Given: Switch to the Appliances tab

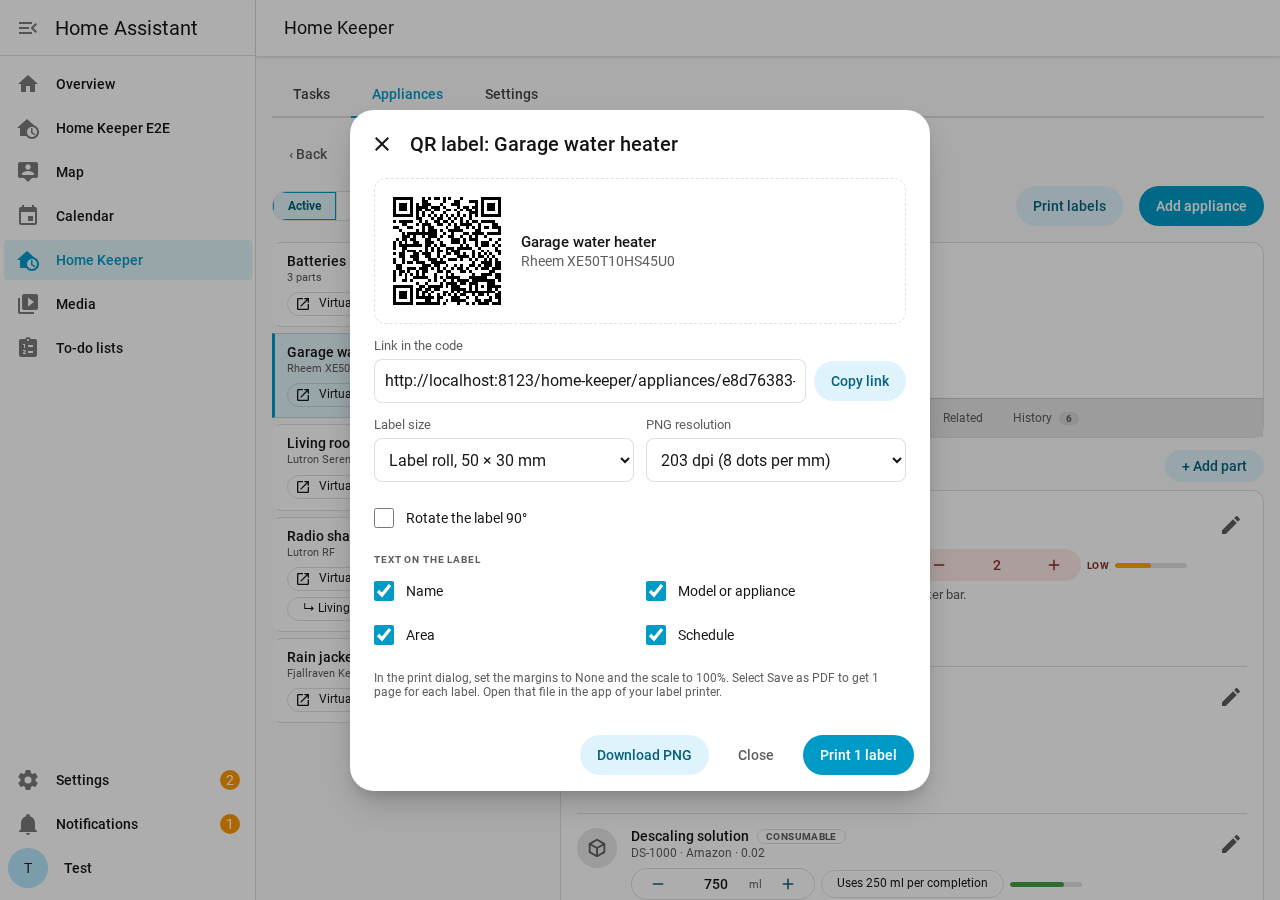Looking at the screenshot, I should click(x=407, y=94).
